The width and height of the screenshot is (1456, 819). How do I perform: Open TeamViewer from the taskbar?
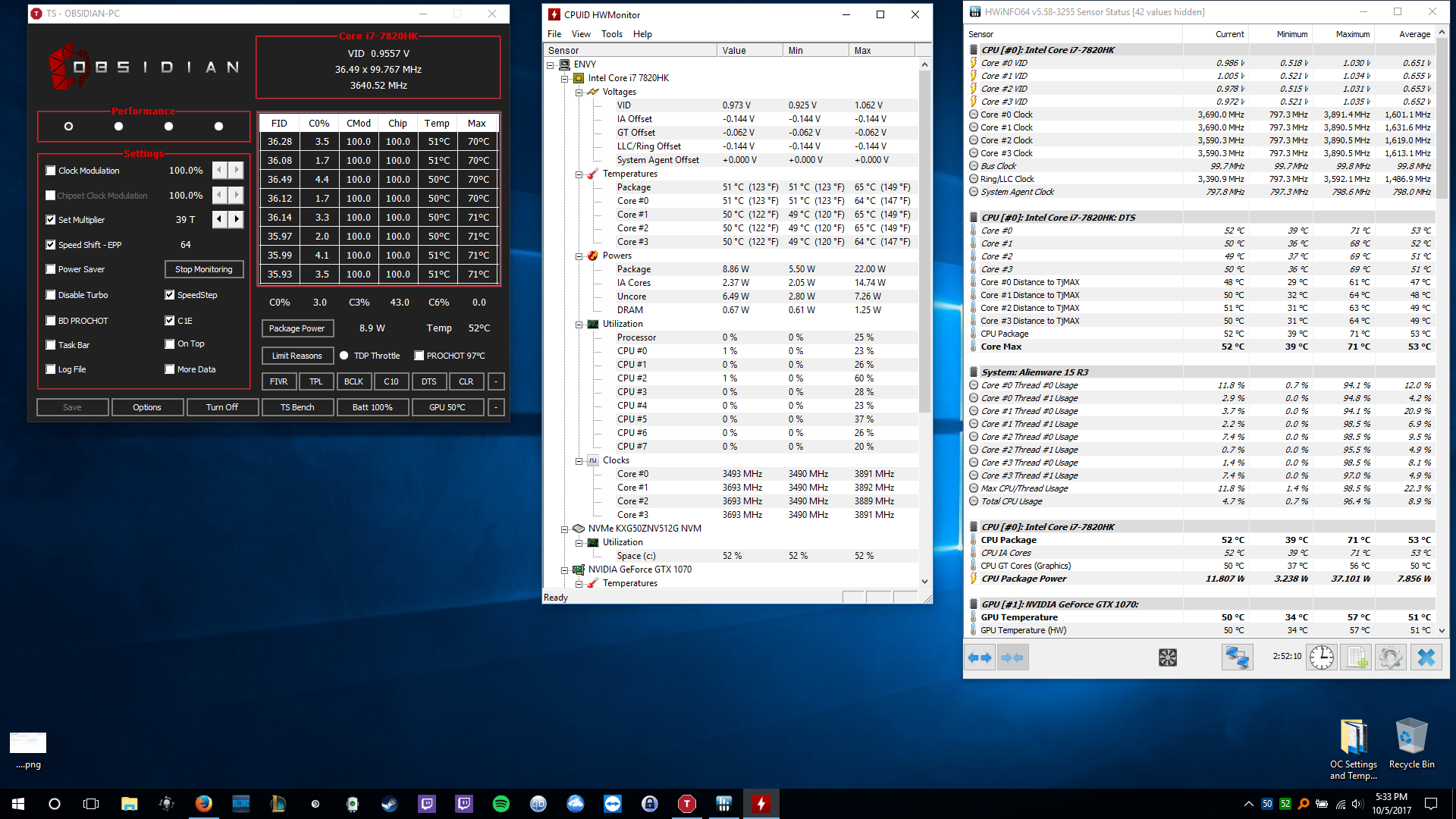point(612,804)
